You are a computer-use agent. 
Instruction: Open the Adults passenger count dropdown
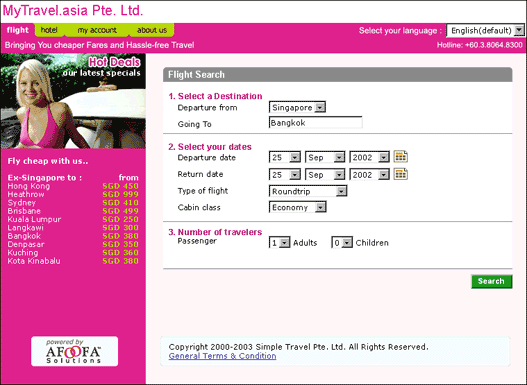point(279,243)
